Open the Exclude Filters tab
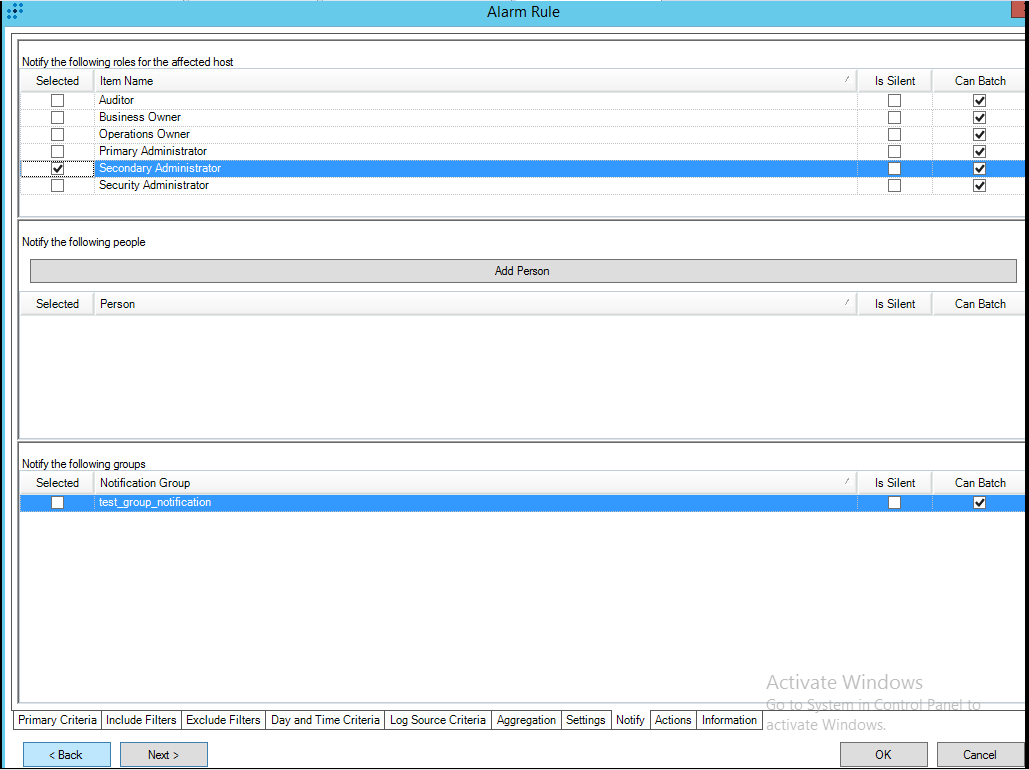Image resolution: width=1029 pixels, height=770 pixels. coord(223,720)
